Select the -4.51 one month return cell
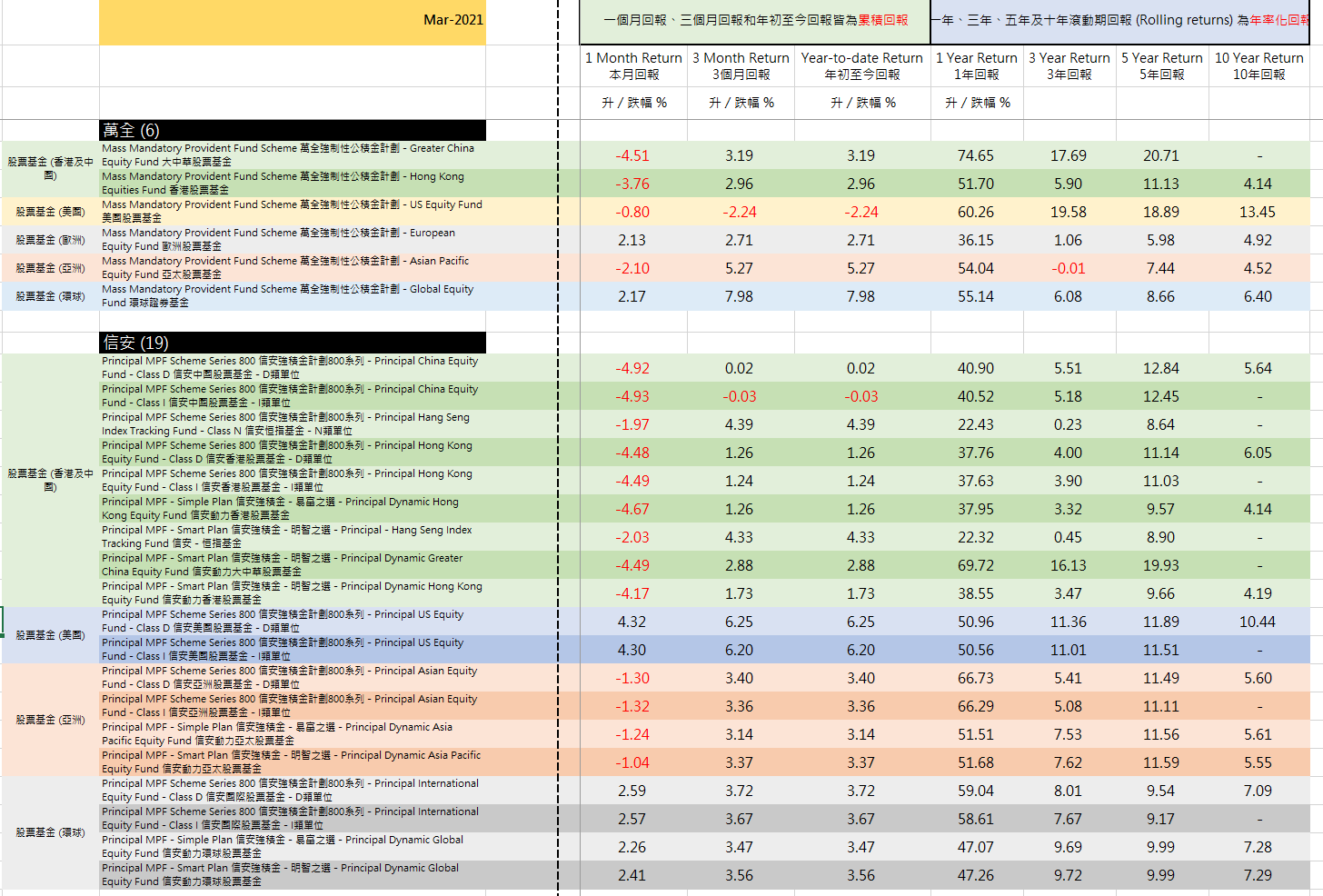 point(632,155)
